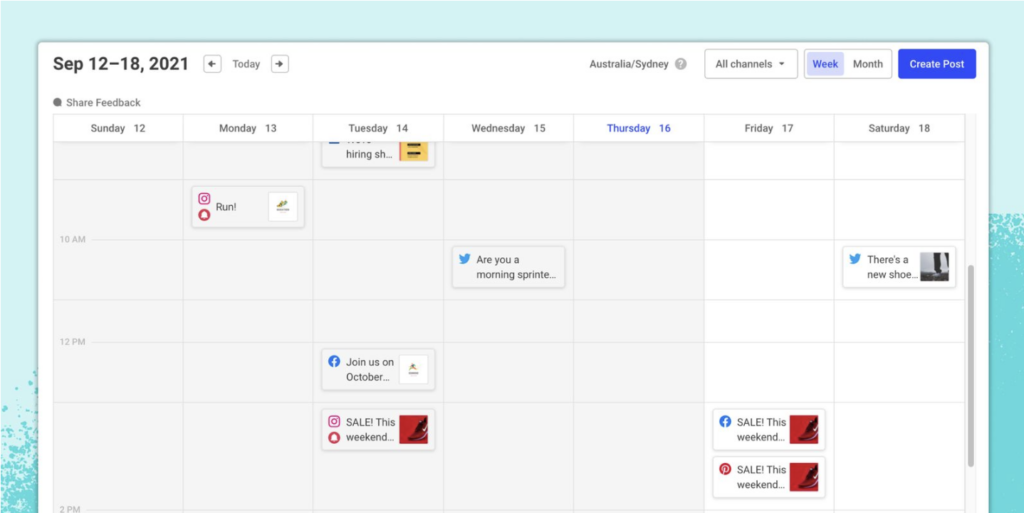Select the Friday 17 column header

pos(769,128)
